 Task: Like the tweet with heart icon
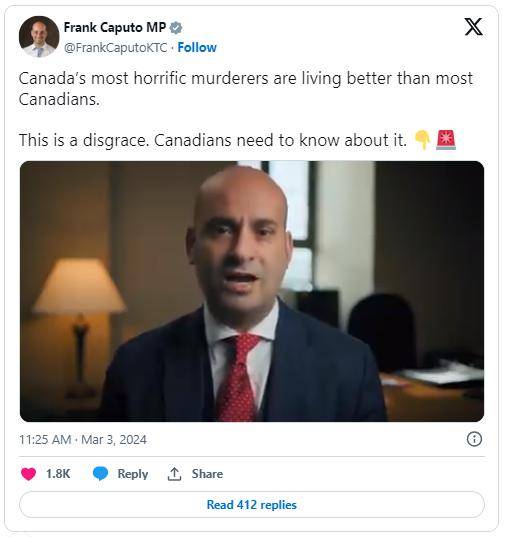click(28, 474)
